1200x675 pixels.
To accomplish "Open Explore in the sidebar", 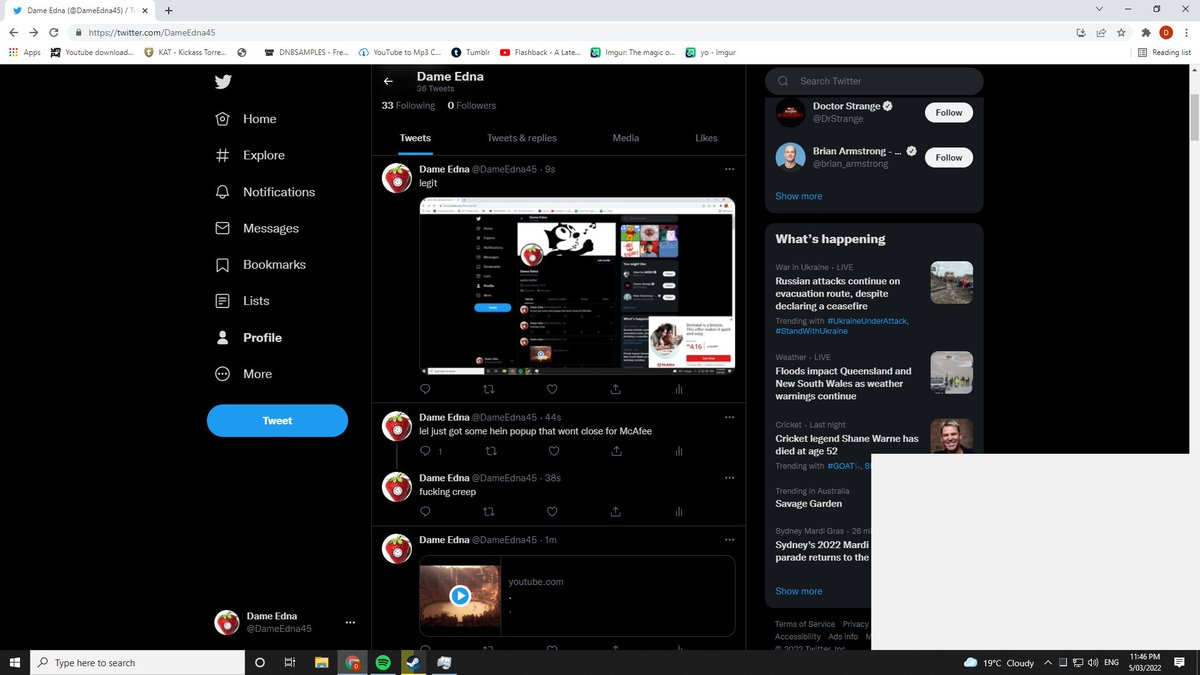I will click(x=250, y=155).
